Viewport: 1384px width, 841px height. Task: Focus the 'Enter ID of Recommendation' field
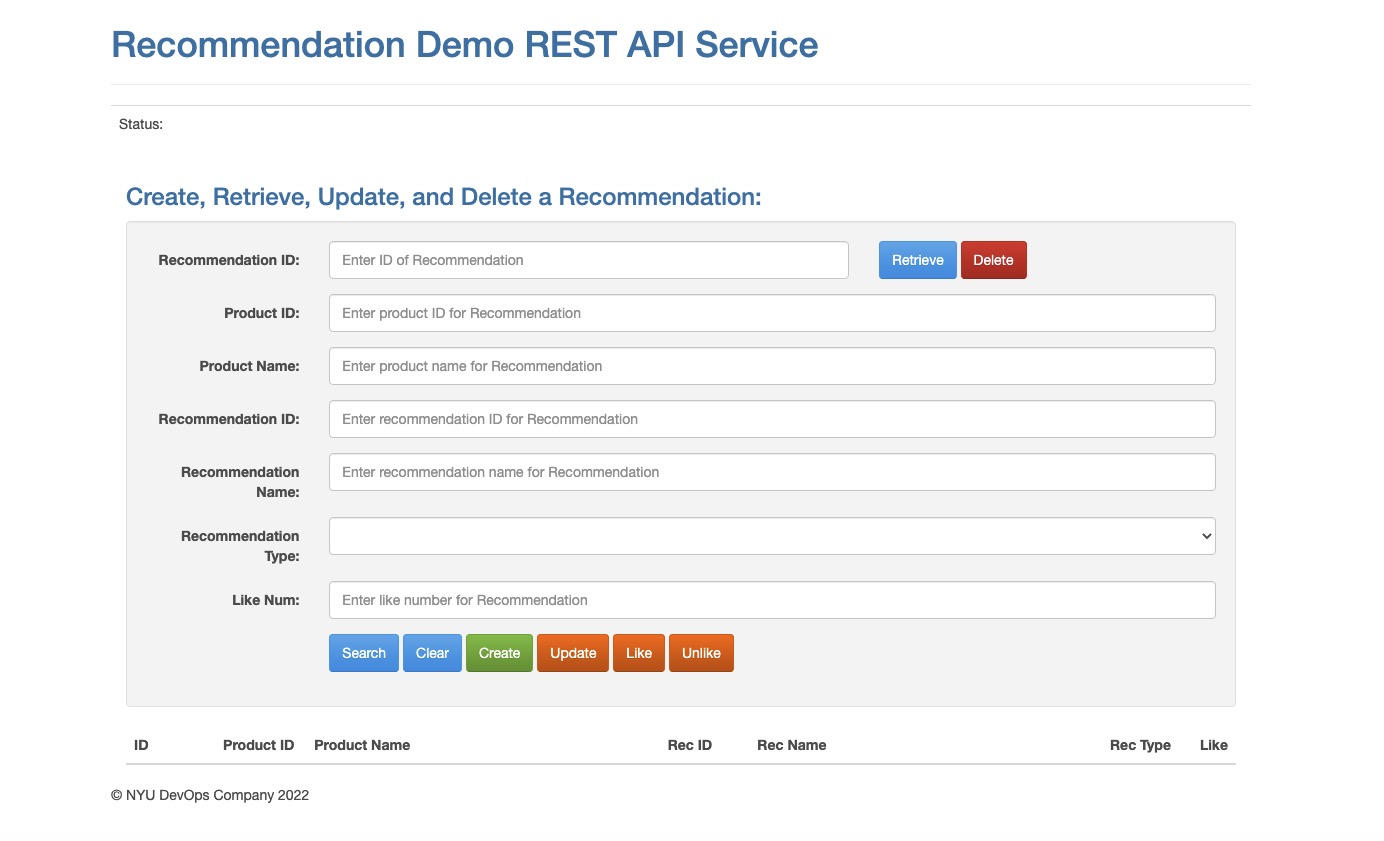588,260
